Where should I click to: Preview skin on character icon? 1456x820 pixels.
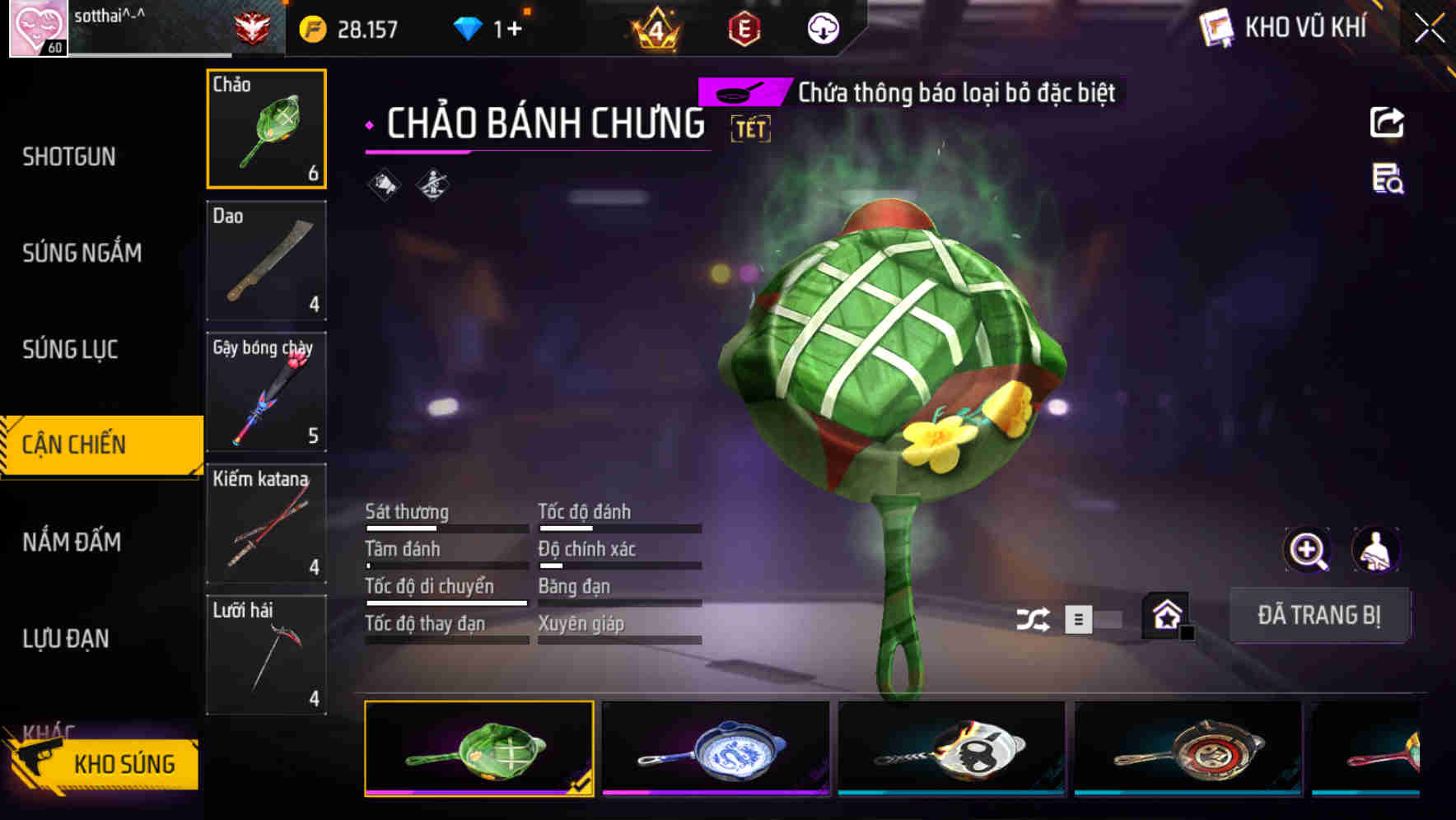(1375, 549)
